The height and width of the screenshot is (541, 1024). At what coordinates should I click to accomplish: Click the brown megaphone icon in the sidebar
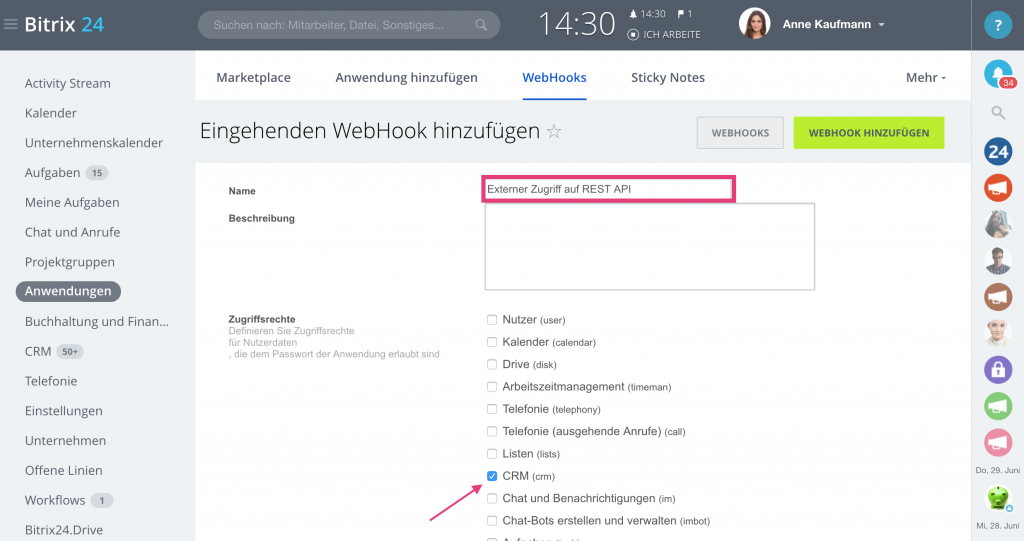click(x=998, y=297)
